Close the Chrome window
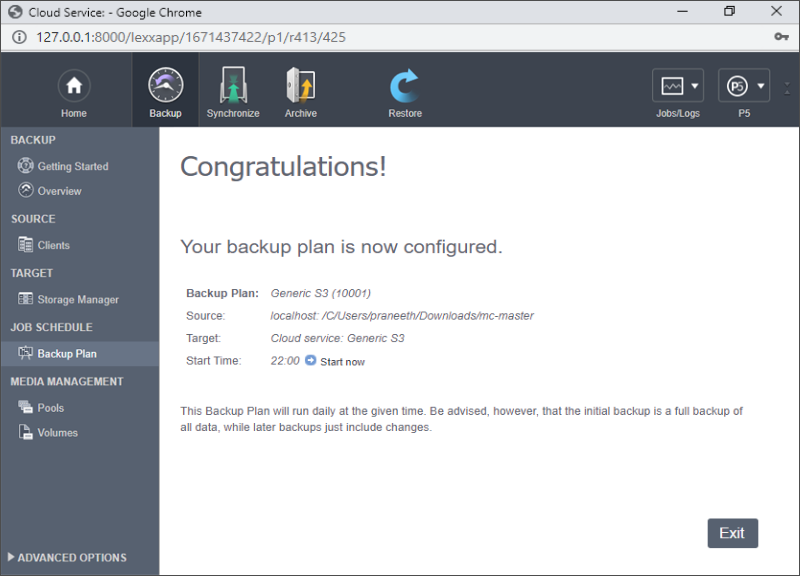This screenshot has height=576, width=800. point(776,12)
